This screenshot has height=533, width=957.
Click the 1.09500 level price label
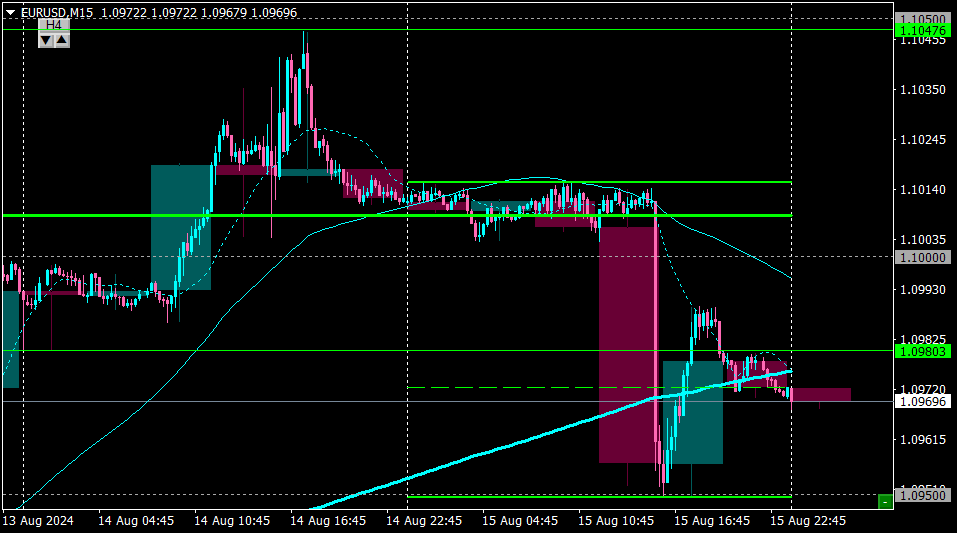[923, 495]
